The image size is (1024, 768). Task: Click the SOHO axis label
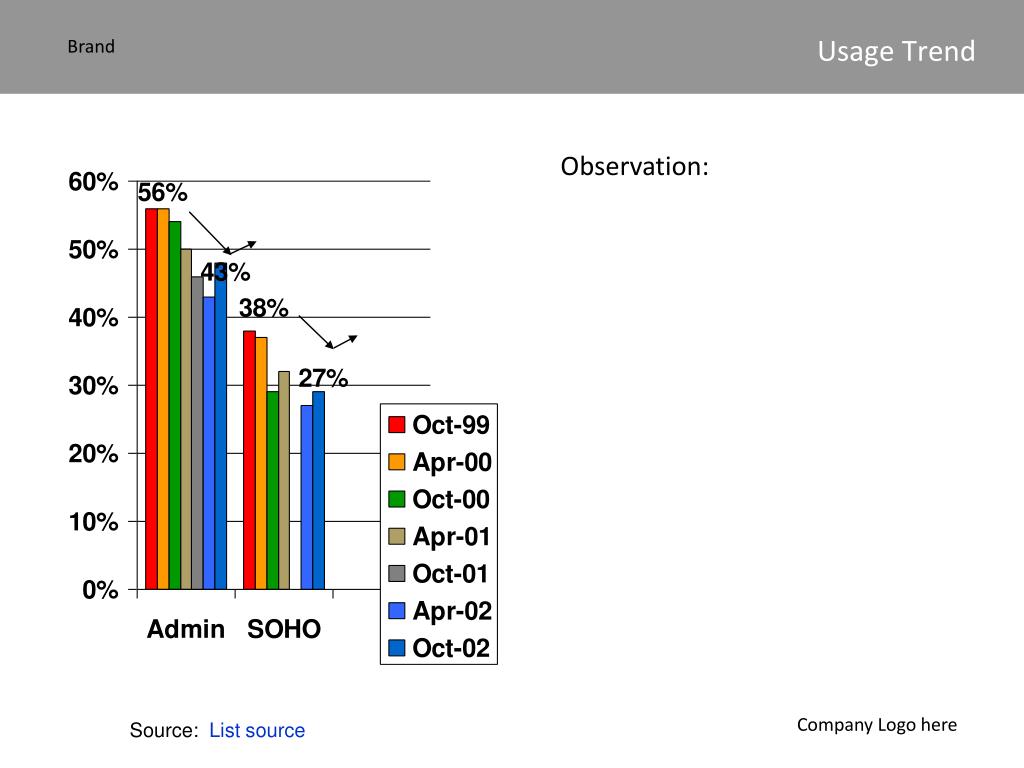coord(283,629)
